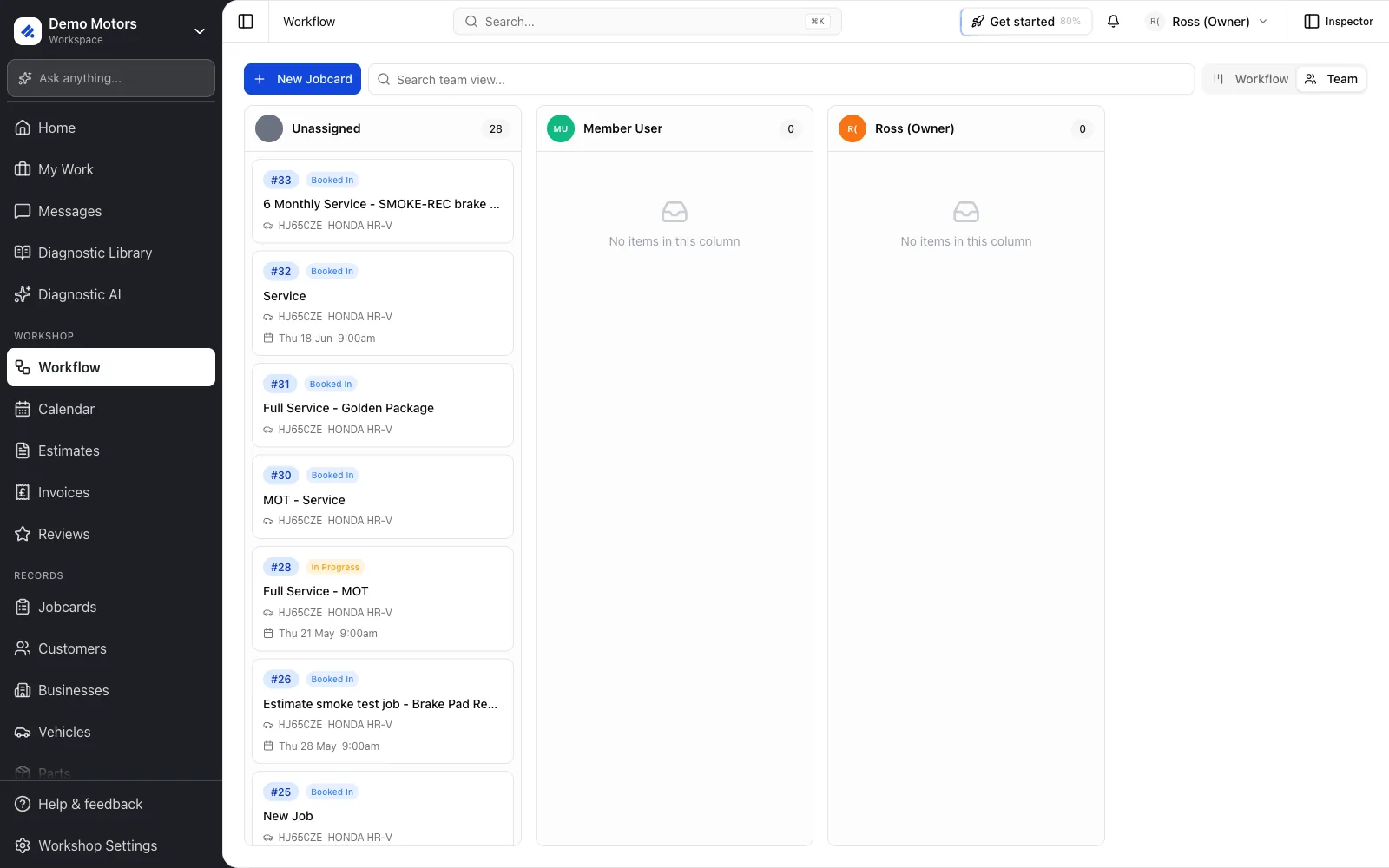Open Vehicles records
The height and width of the screenshot is (868, 1389).
111,732
